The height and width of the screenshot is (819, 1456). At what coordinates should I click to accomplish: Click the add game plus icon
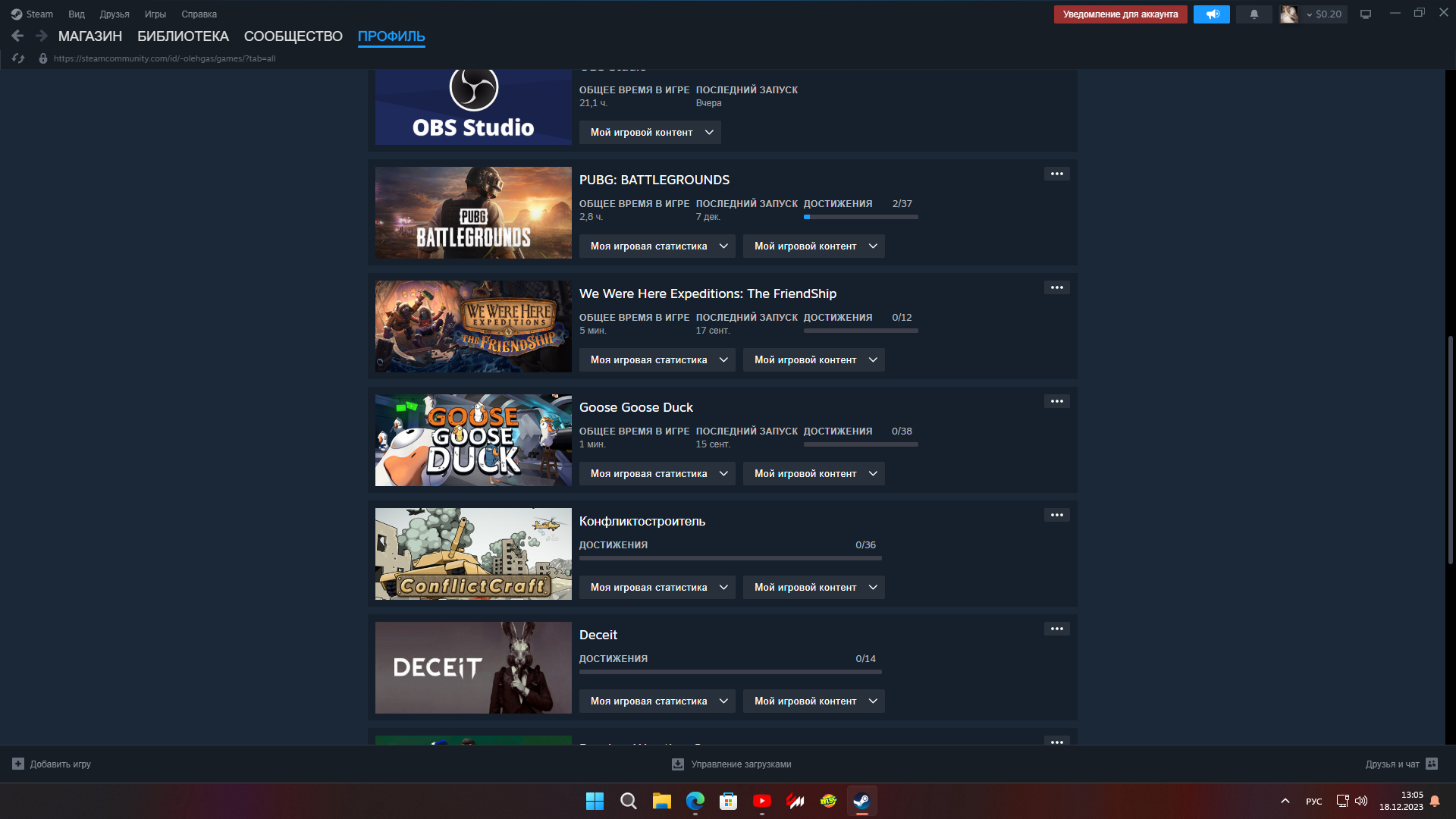pos(18,764)
